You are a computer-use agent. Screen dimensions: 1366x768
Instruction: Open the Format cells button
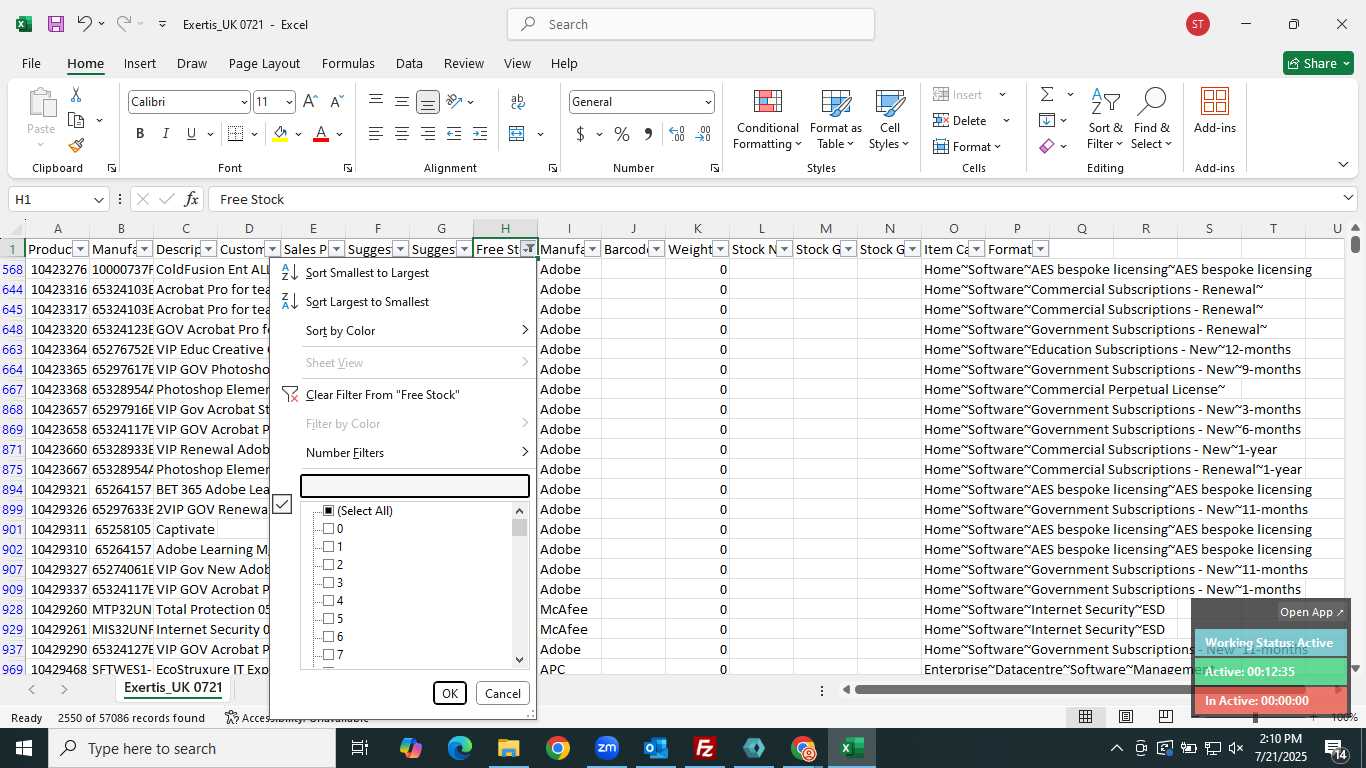click(x=966, y=147)
